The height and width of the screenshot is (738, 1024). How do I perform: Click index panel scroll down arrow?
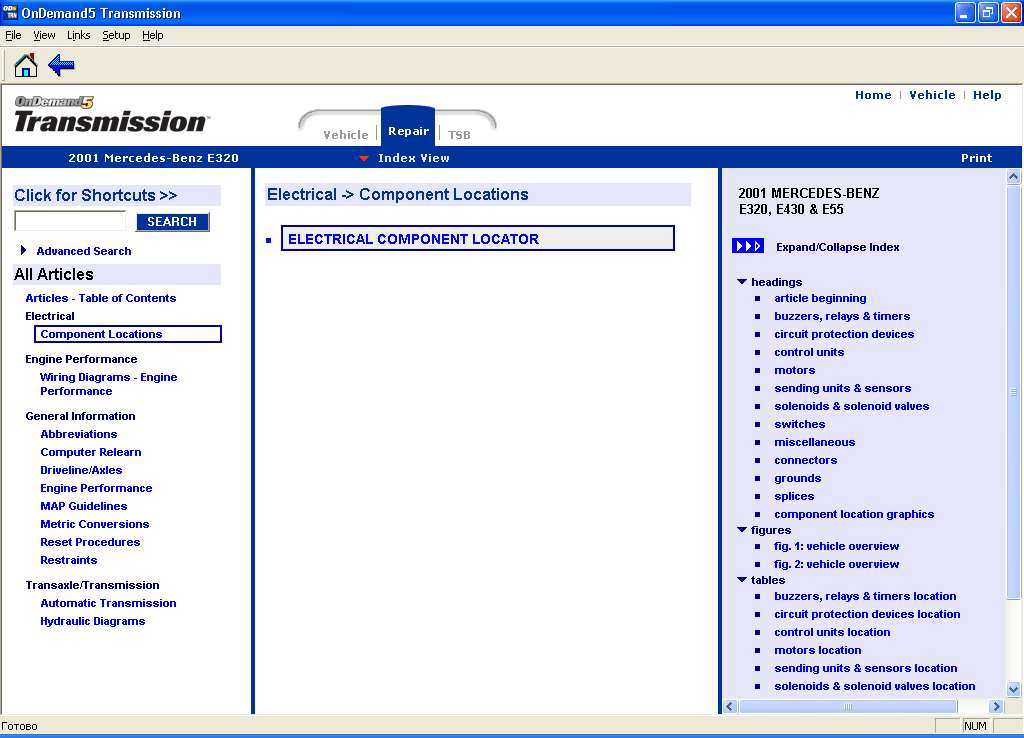[1013, 688]
